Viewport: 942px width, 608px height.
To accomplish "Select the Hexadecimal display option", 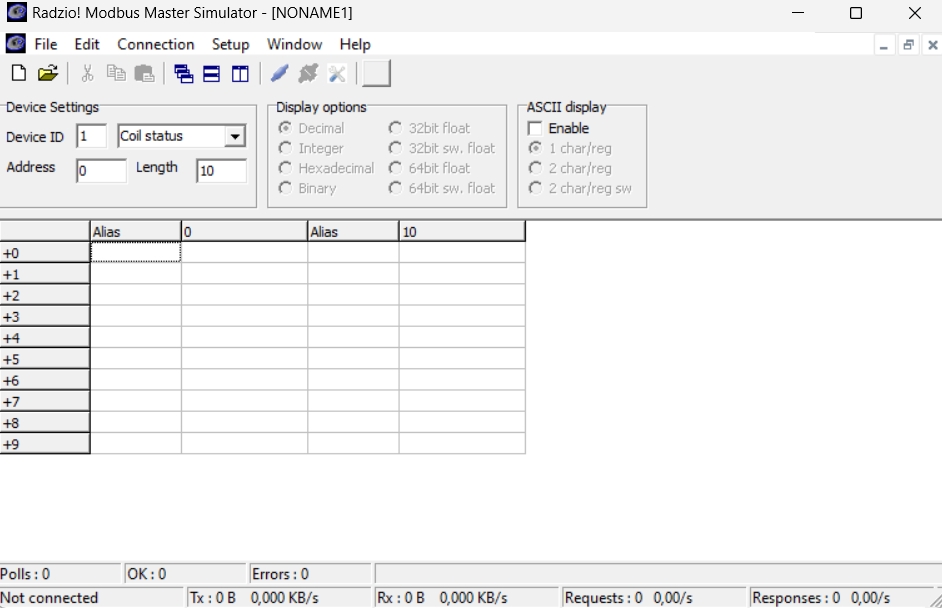I will coord(286,168).
